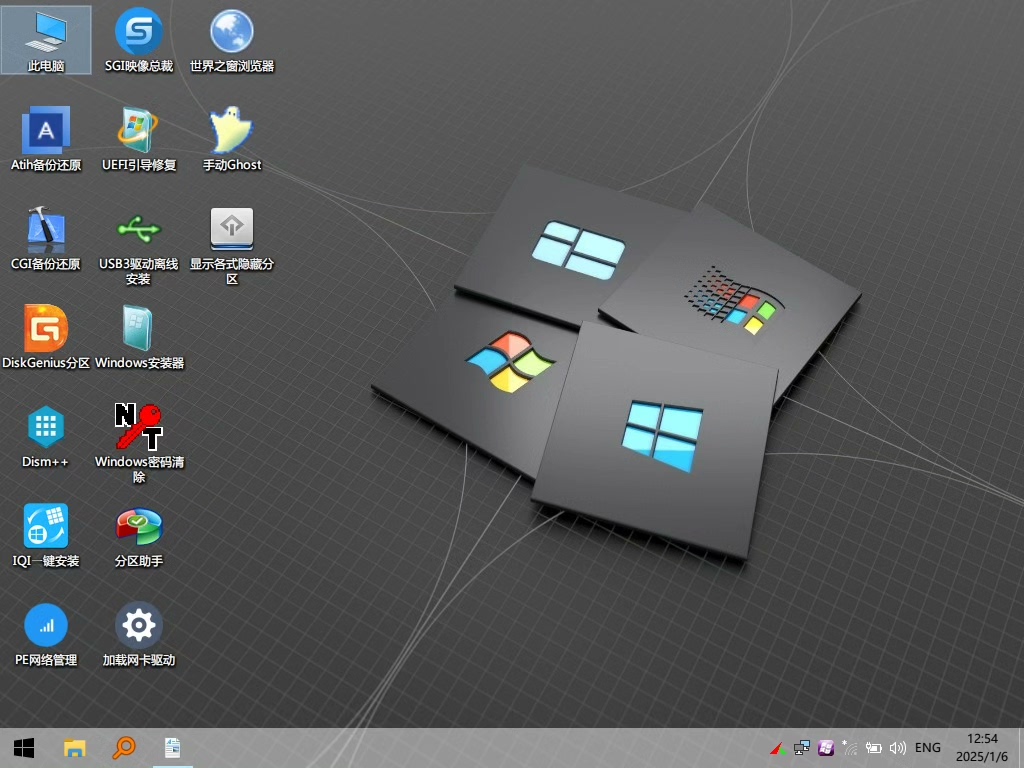1024x768 pixels.
Task: Select the Atih备份还原 icon
Action: (46, 130)
